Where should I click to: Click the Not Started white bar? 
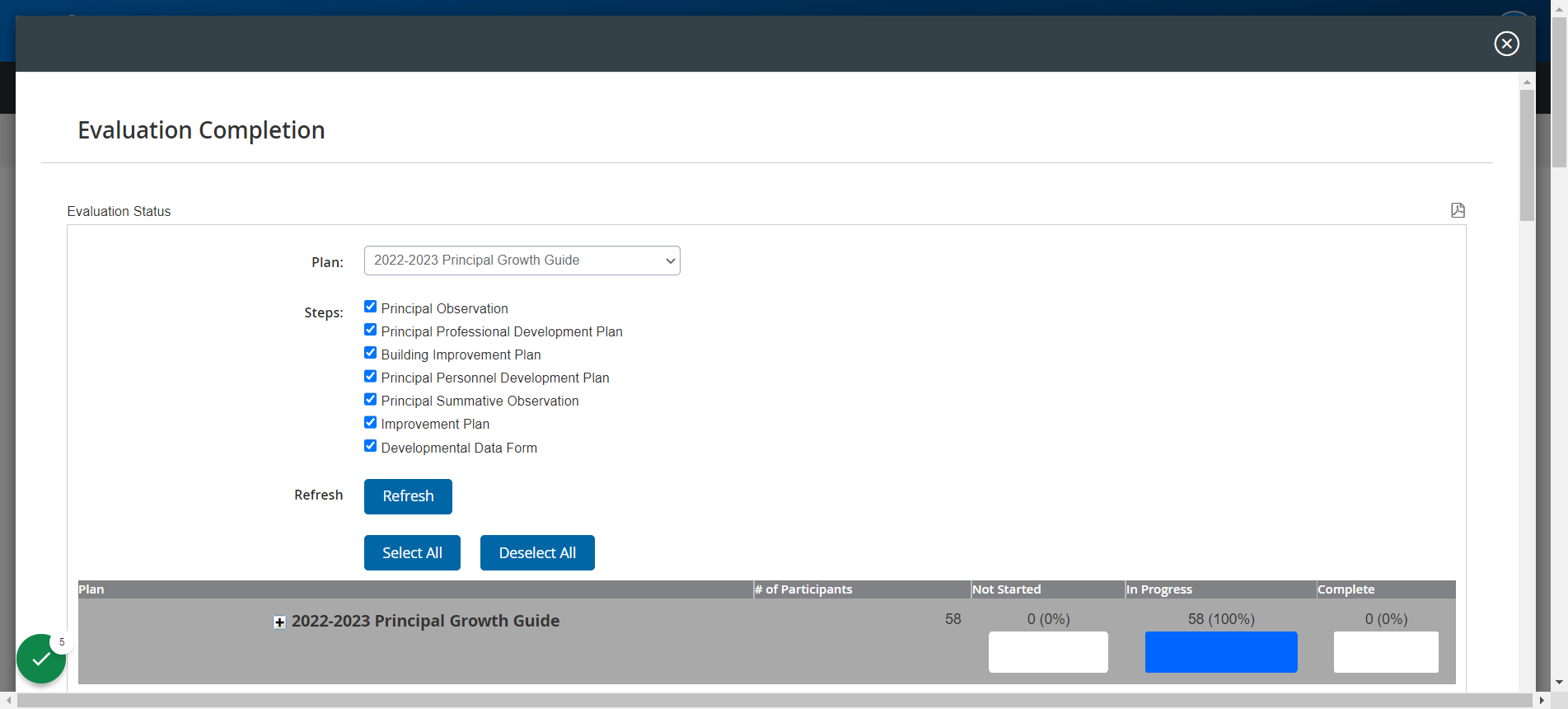(1048, 652)
